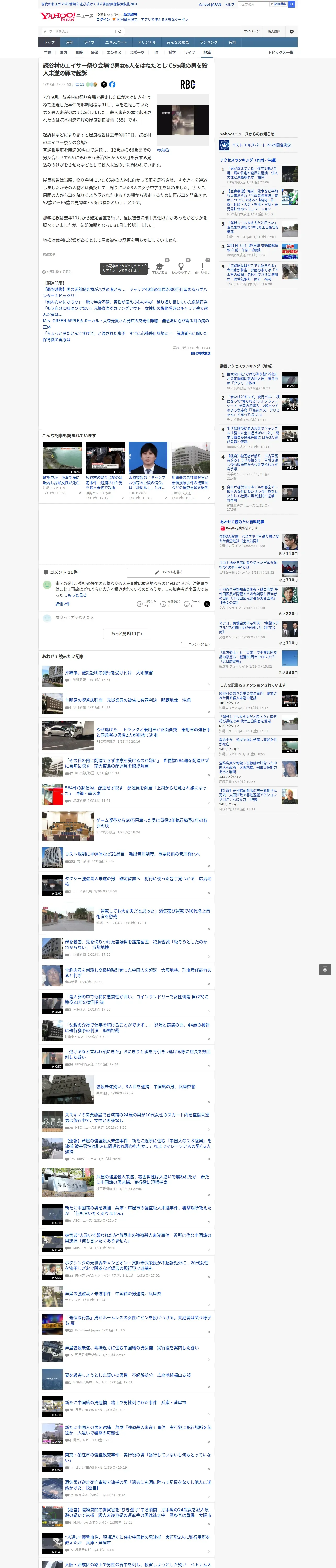Viewport: 336px width, 1568px height.
Task: Expand the 返信 2件 replies
Action: (x=62, y=604)
